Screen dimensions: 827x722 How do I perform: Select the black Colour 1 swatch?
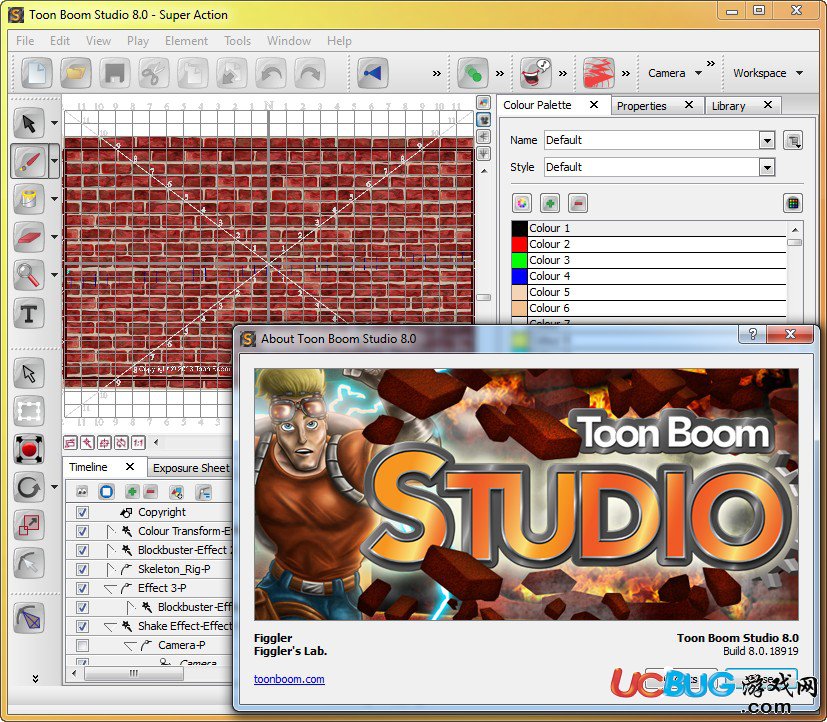520,228
